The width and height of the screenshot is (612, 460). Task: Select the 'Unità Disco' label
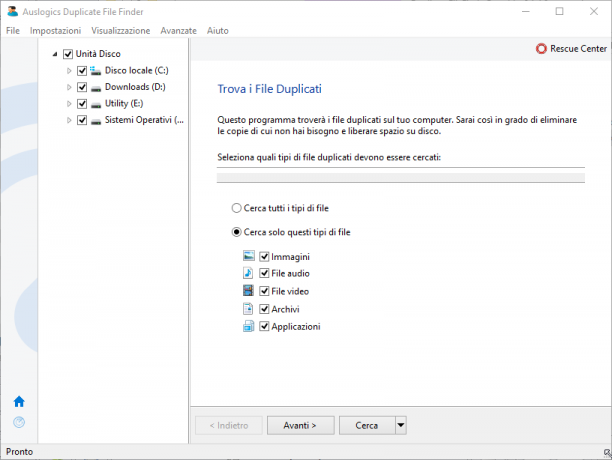(98, 54)
